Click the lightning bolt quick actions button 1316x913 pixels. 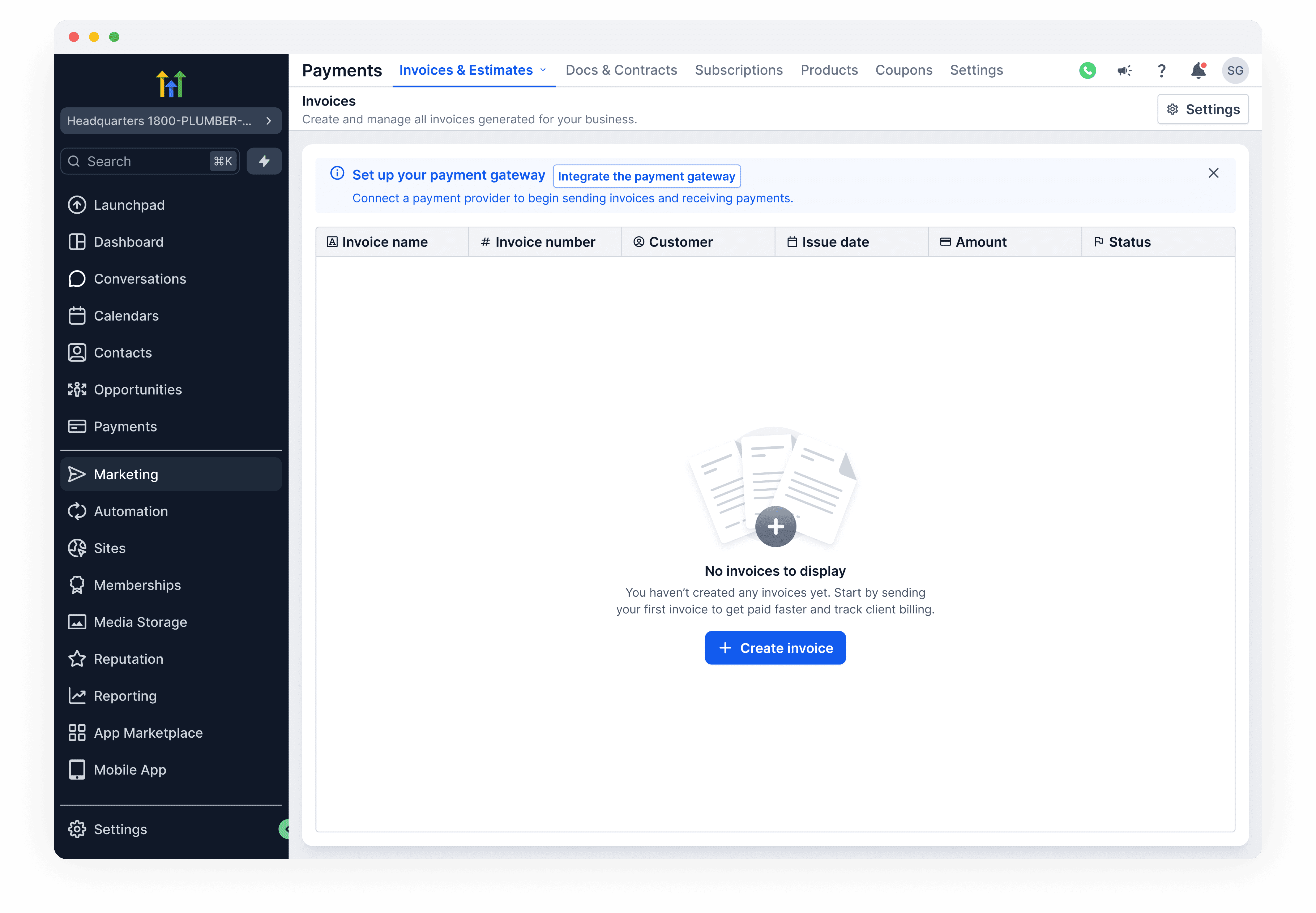pyautogui.click(x=264, y=161)
